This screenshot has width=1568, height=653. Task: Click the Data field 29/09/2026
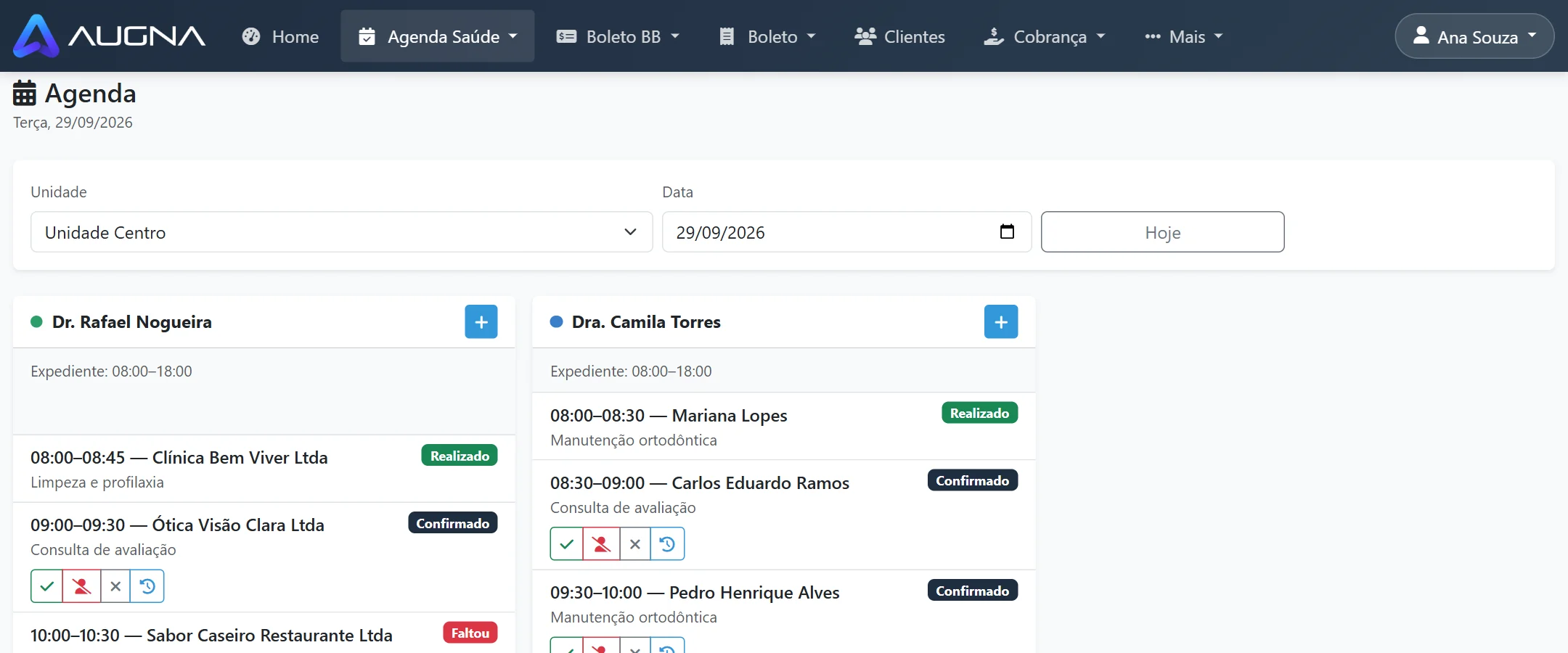846,232
